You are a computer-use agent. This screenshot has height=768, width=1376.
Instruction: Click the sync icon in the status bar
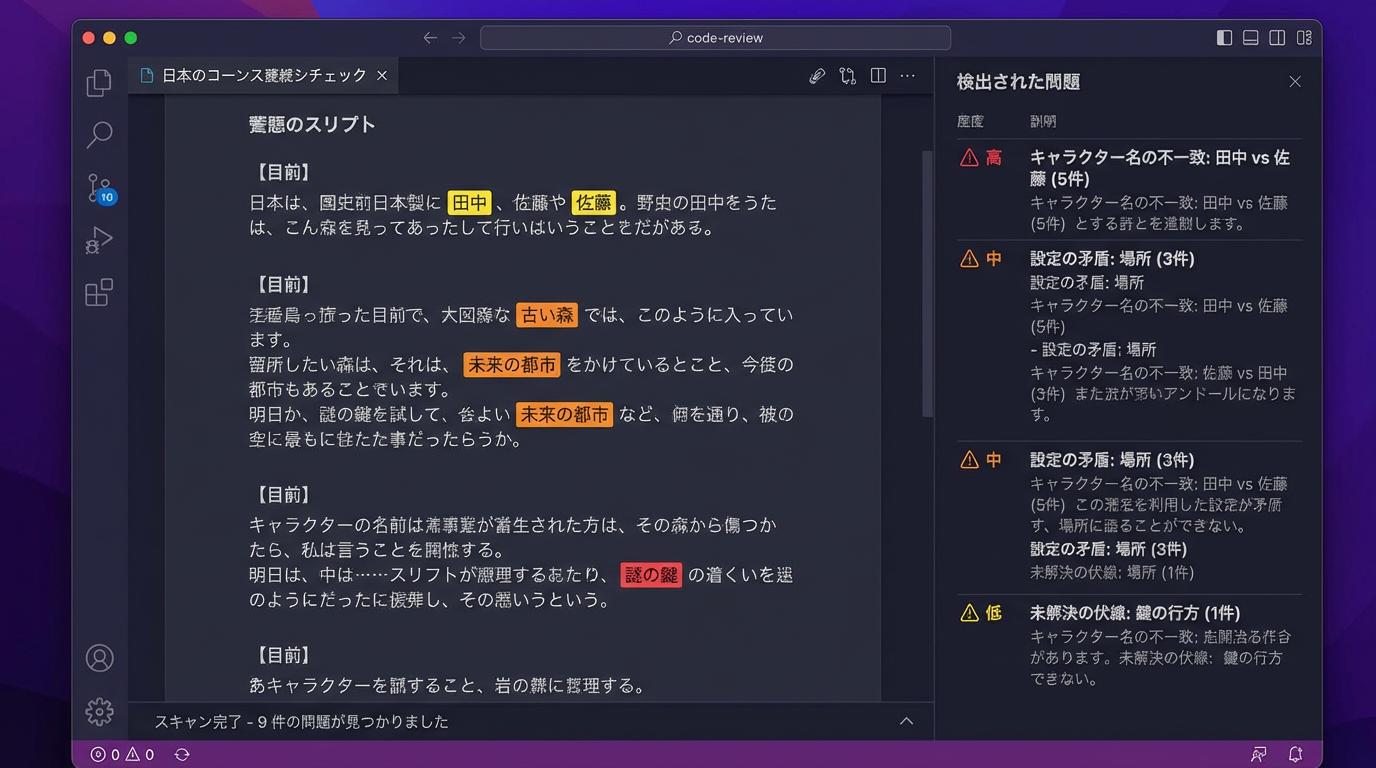click(x=182, y=754)
